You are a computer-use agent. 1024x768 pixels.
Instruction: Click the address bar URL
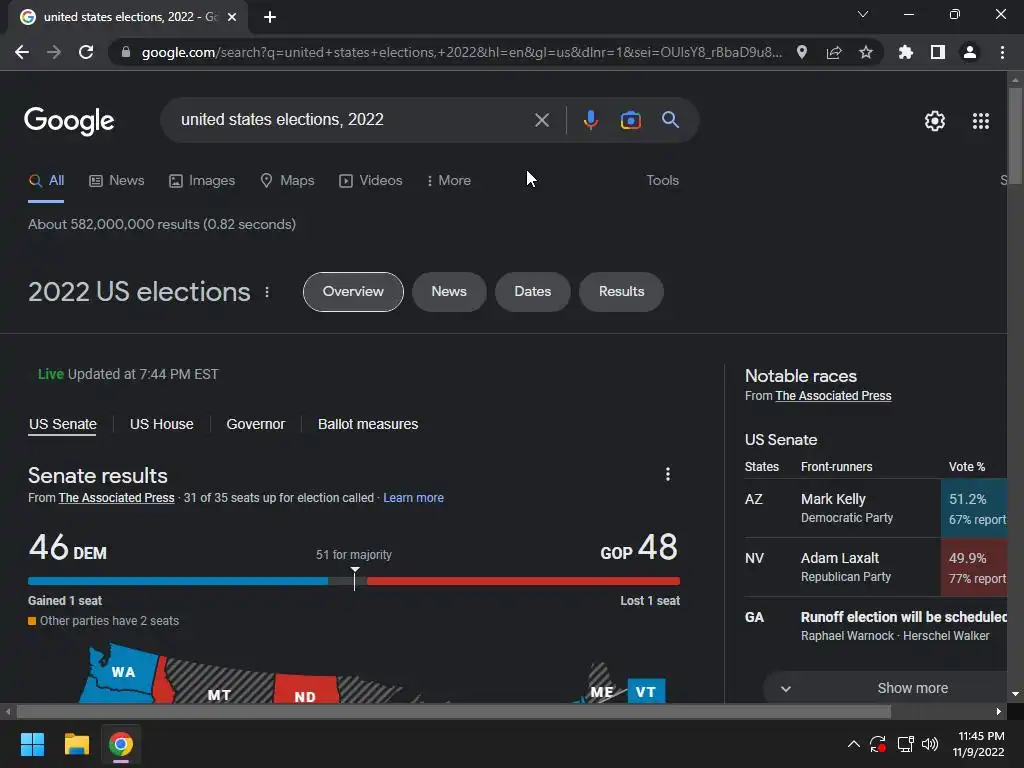(461, 52)
